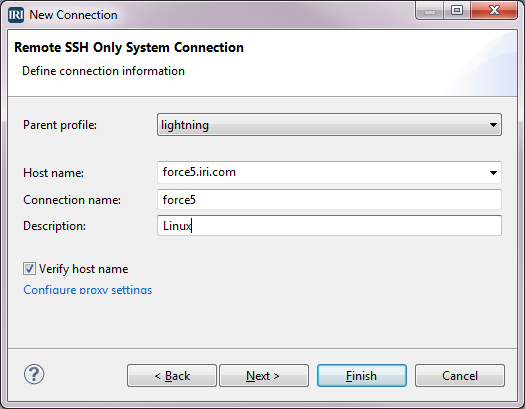The image size is (525, 409).
Task: Toggle the Verify host name checkbox
Action: point(29,268)
